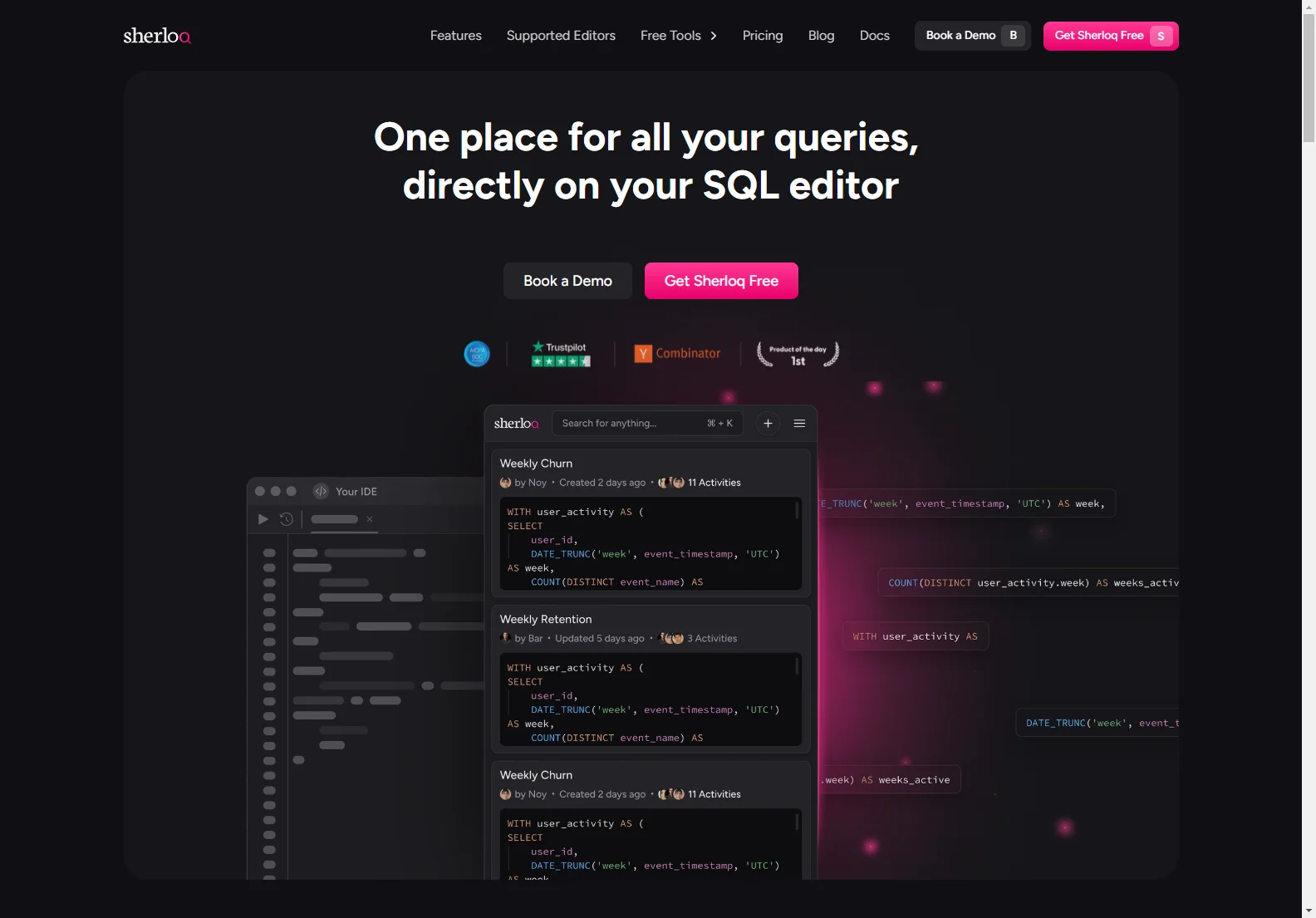Open the Pricing page

click(x=763, y=36)
